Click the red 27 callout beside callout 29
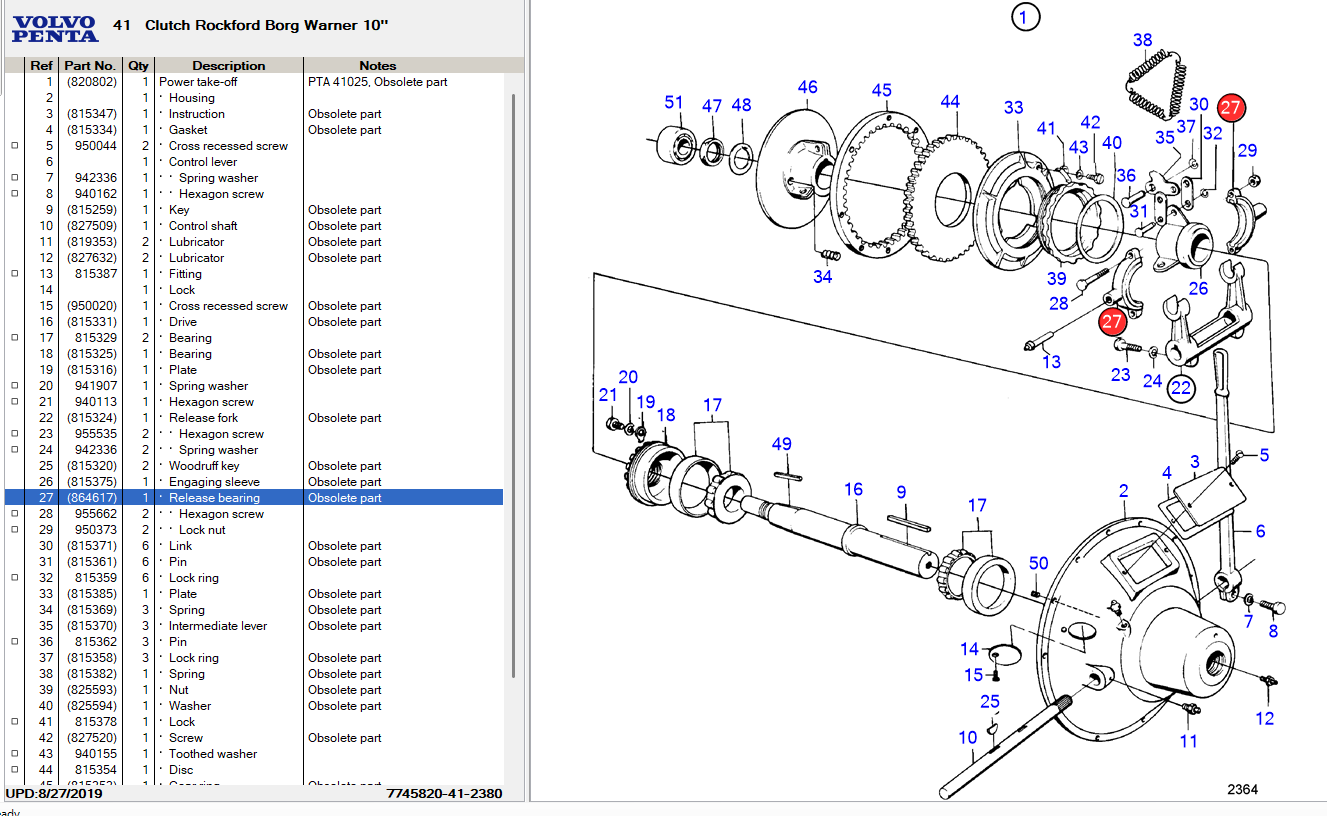This screenshot has width=1327, height=816. click(x=1230, y=108)
